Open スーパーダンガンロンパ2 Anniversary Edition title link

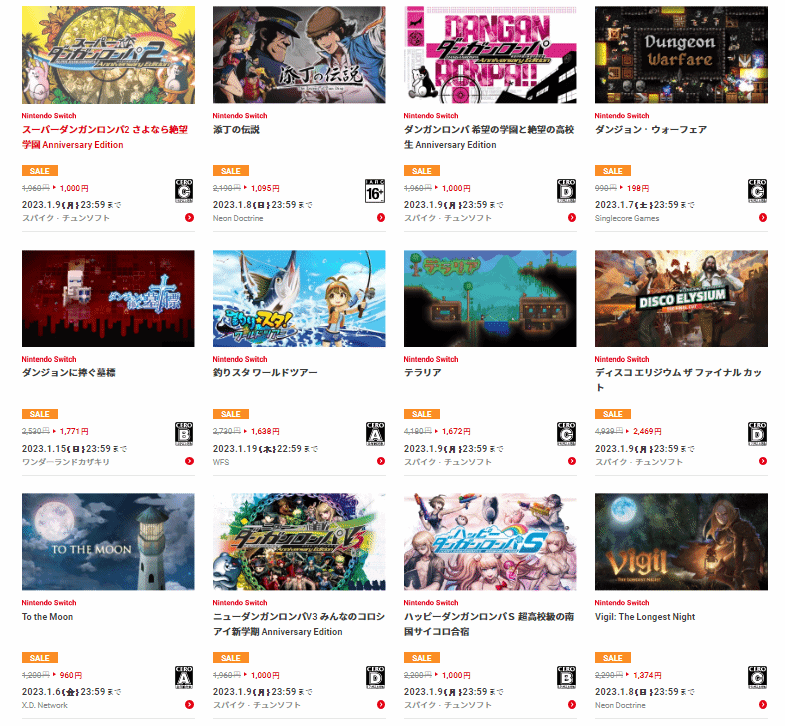pyautogui.click(x=105, y=137)
